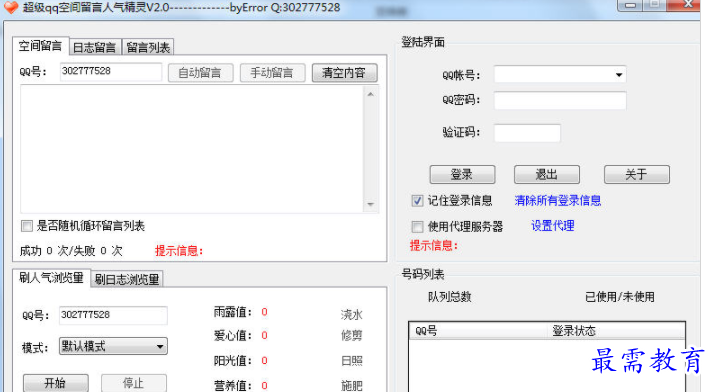Click the 日照 label
Image resolution: width=713 pixels, height=392 pixels.
tap(351, 361)
